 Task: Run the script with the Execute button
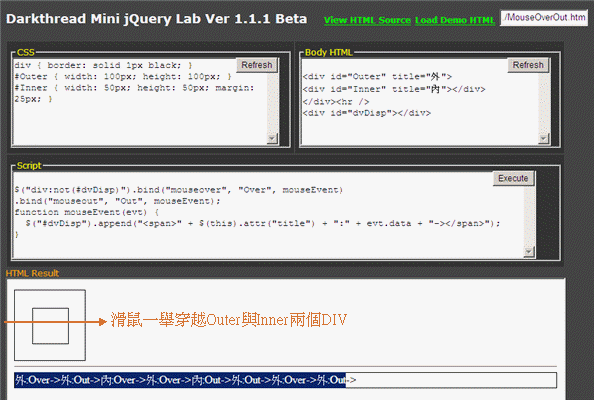pos(513,178)
